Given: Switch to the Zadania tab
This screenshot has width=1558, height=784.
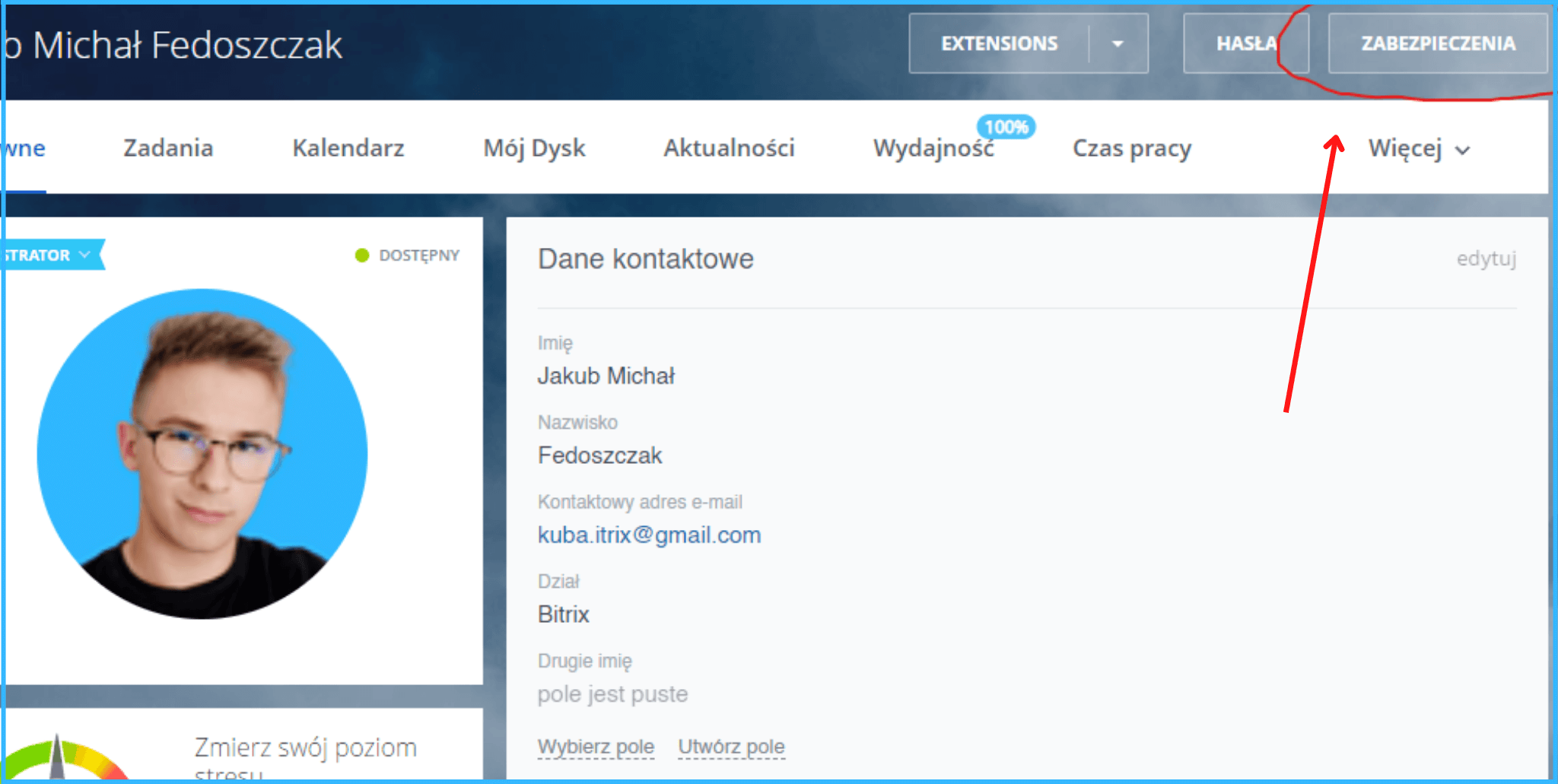Looking at the screenshot, I should tap(168, 148).
